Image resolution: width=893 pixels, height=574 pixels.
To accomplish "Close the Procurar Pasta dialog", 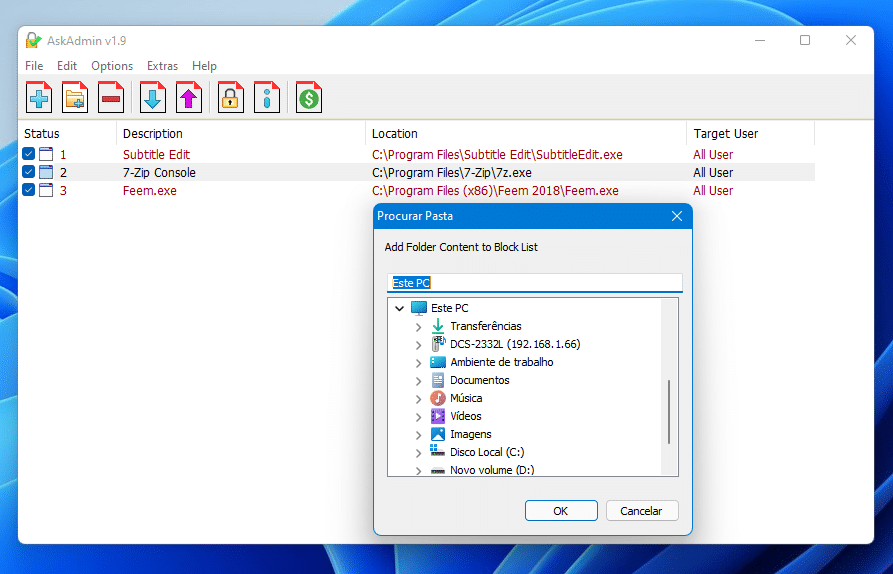I will pos(677,216).
